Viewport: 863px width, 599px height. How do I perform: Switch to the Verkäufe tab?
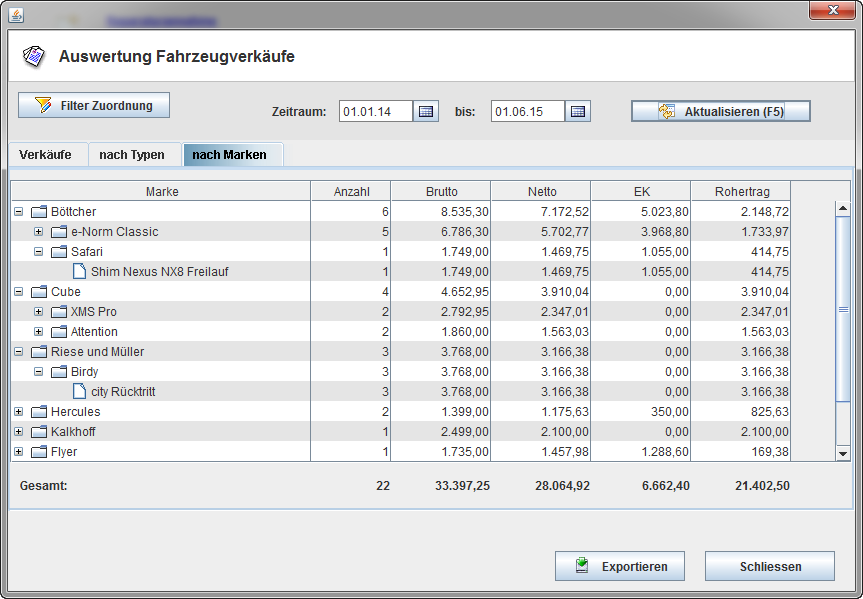point(45,155)
